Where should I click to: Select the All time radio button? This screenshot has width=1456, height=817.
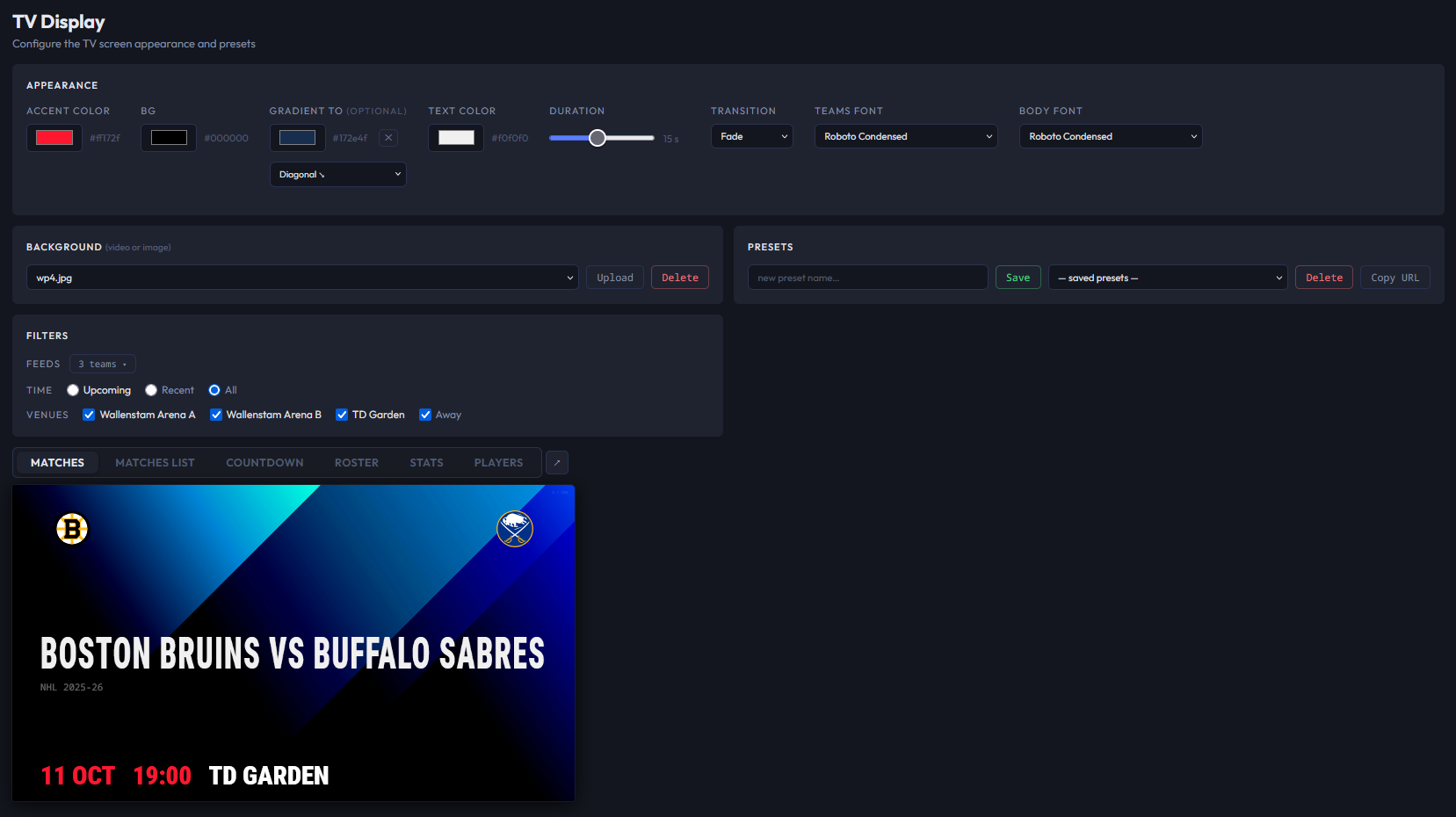(x=214, y=390)
